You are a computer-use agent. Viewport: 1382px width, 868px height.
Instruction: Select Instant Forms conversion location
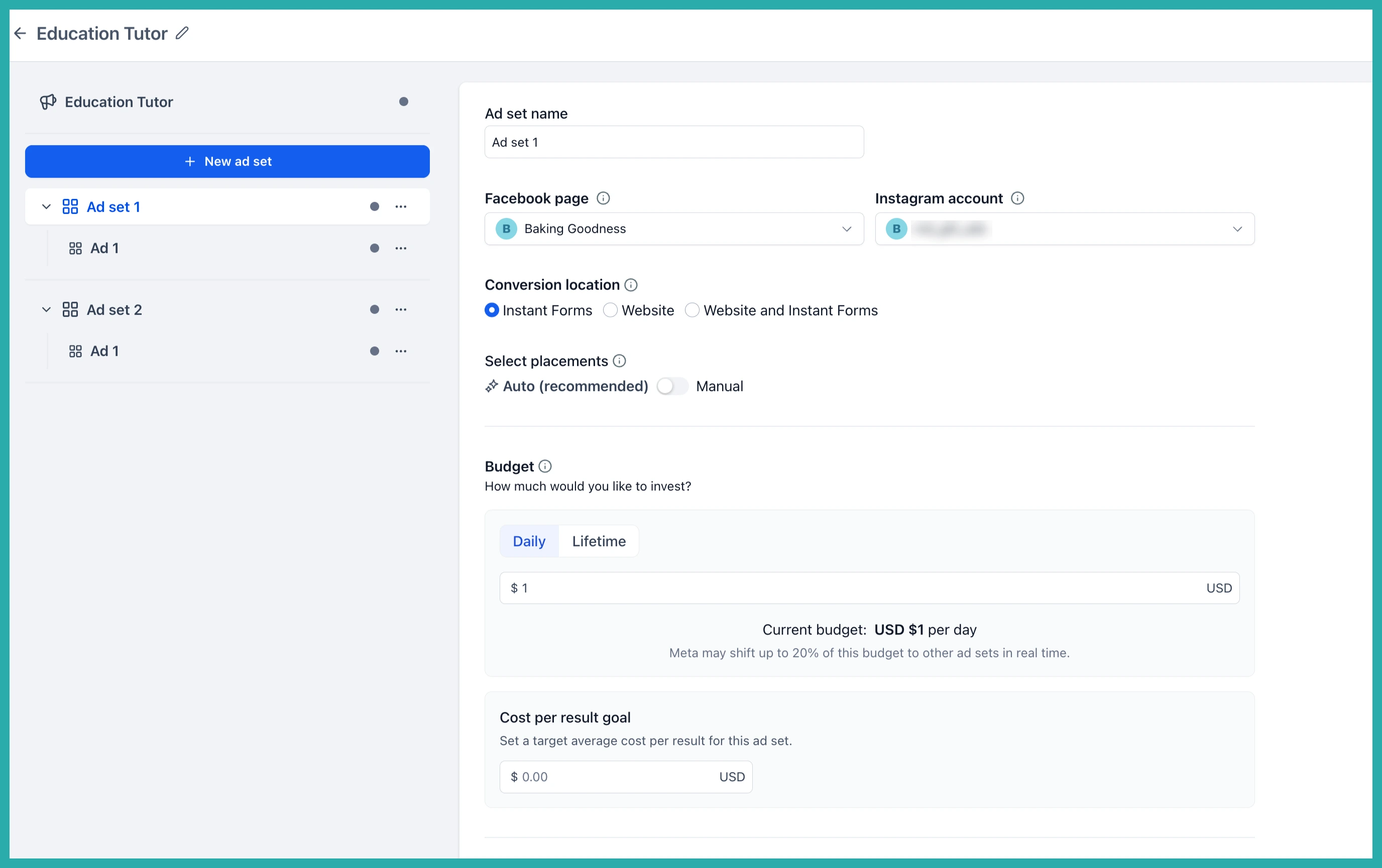coord(491,310)
